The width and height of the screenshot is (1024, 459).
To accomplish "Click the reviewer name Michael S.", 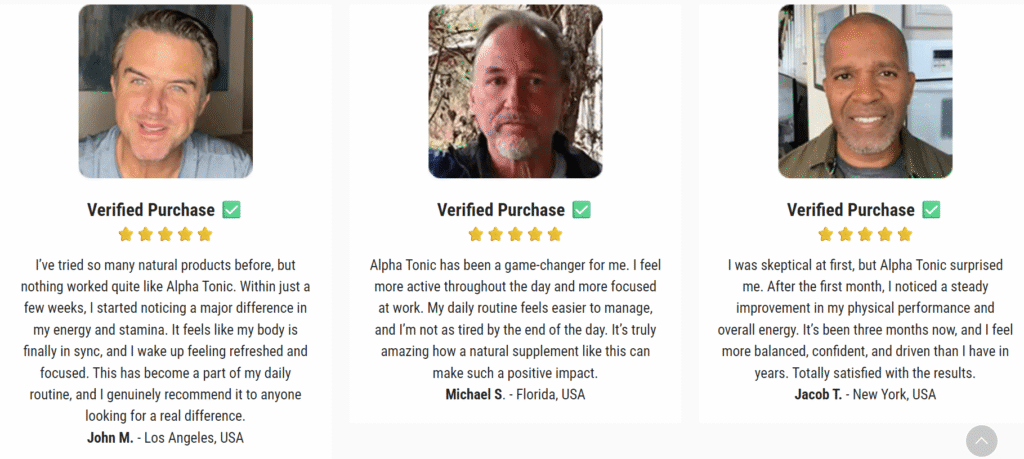I will 475,394.
